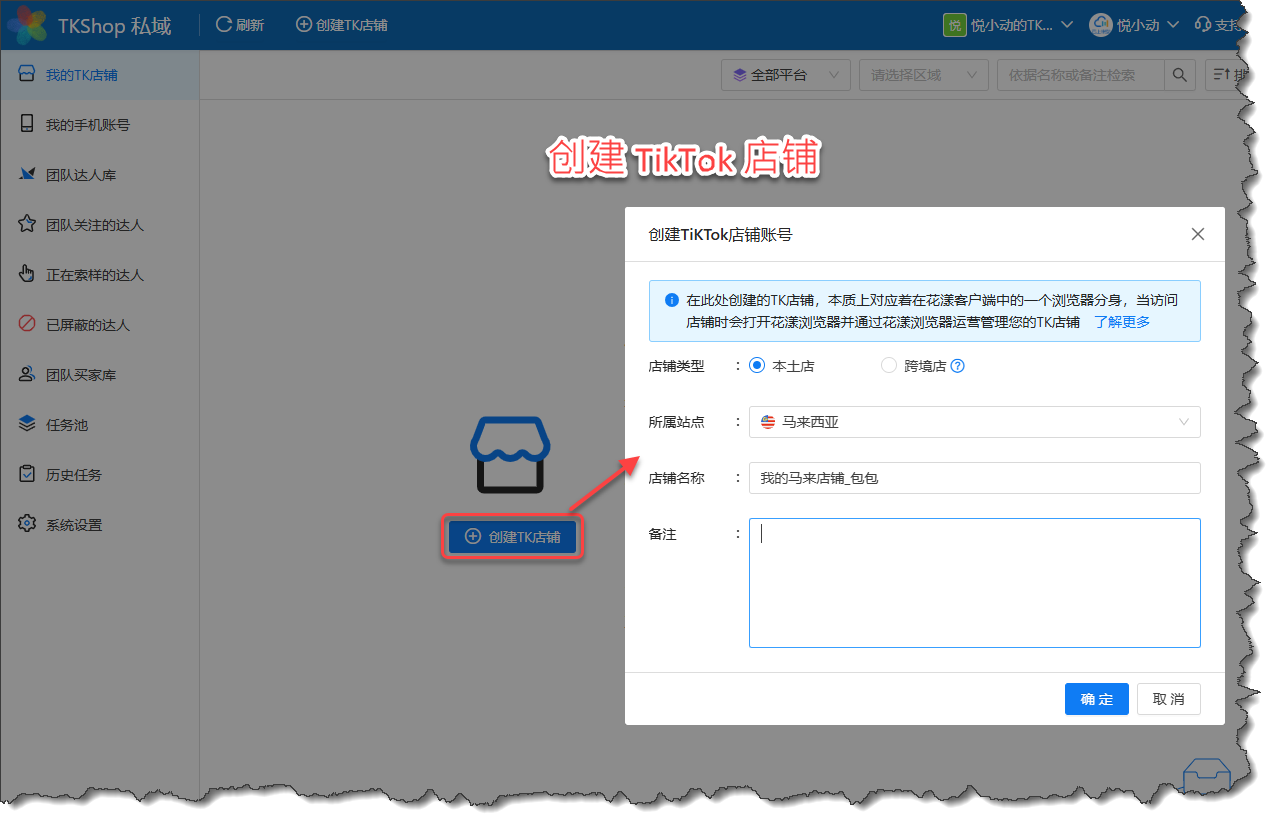Click the info icon in the blue notice

tap(672, 299)
